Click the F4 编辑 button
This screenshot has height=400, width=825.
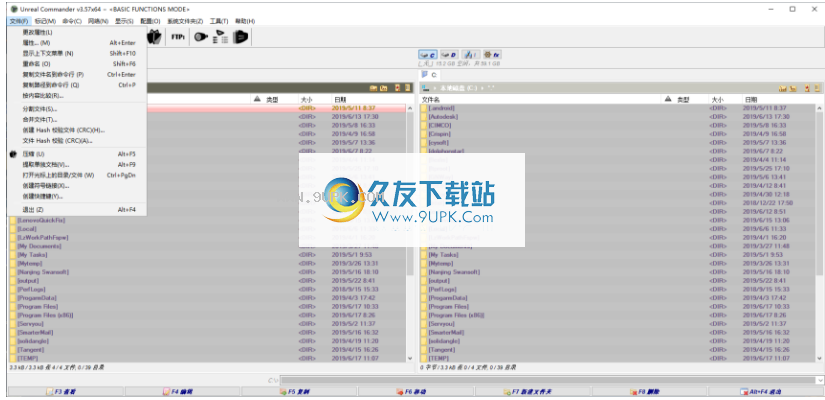[183, 392]
